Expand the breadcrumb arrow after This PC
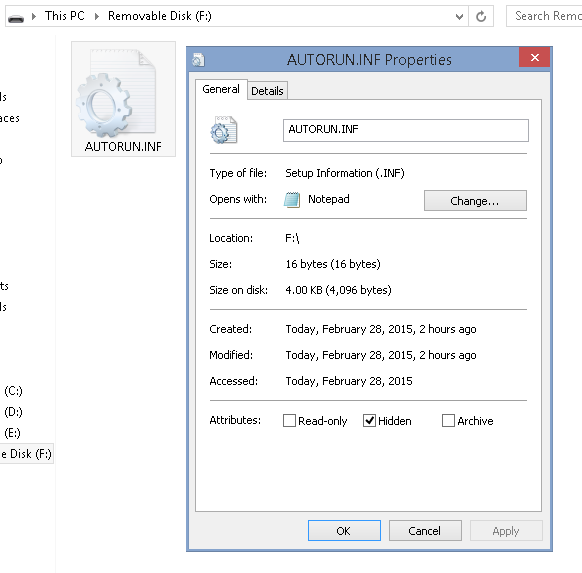582x573 pixels. (97, 16)
